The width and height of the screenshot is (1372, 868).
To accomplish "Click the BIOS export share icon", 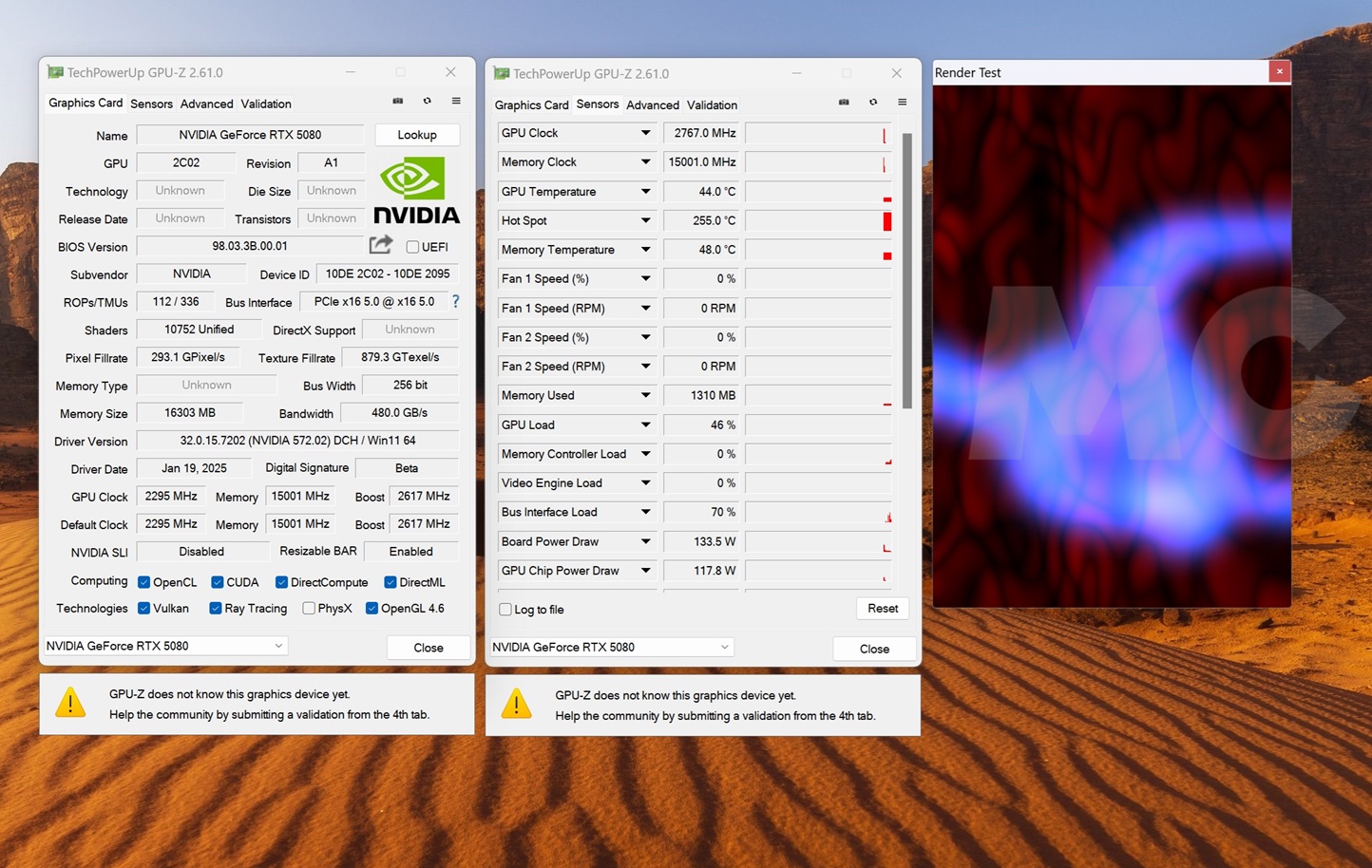I will [x=381, y=245].
